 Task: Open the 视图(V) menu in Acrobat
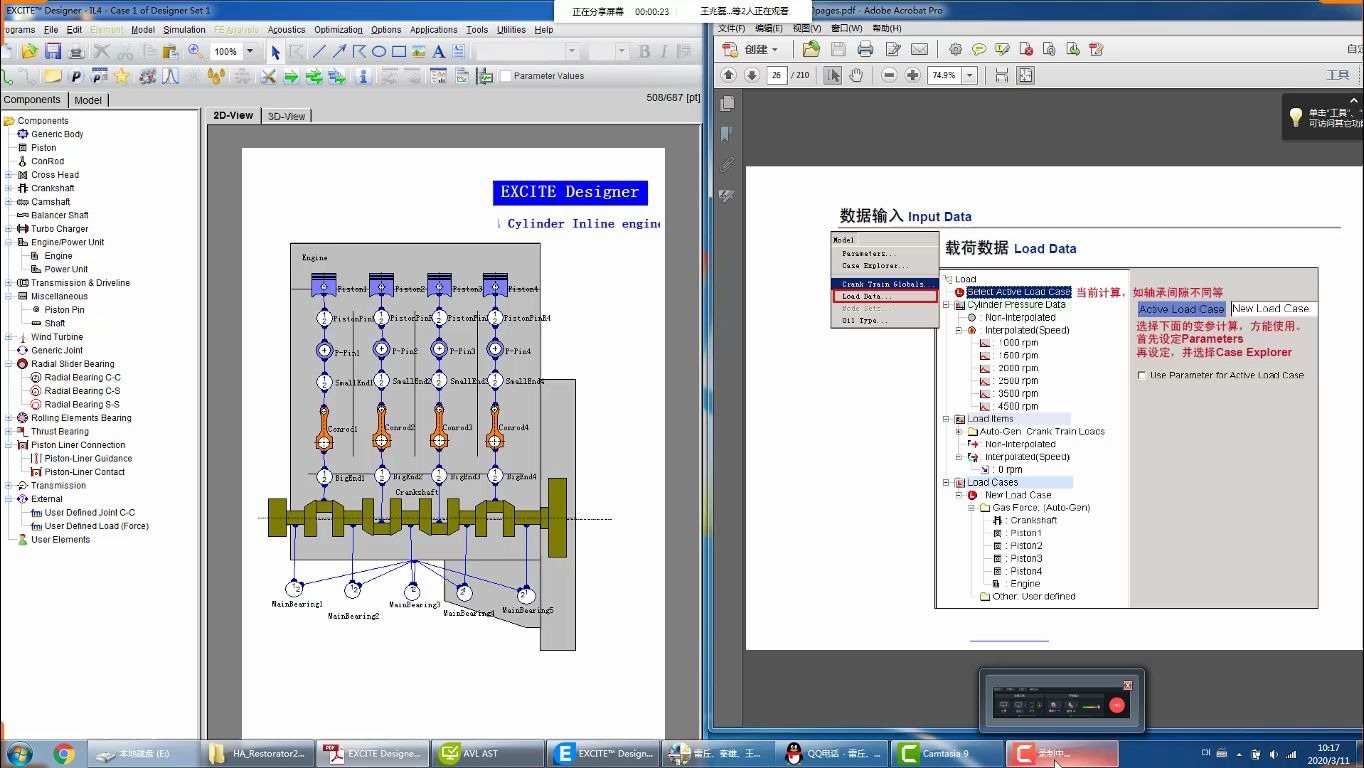[807, 28]
